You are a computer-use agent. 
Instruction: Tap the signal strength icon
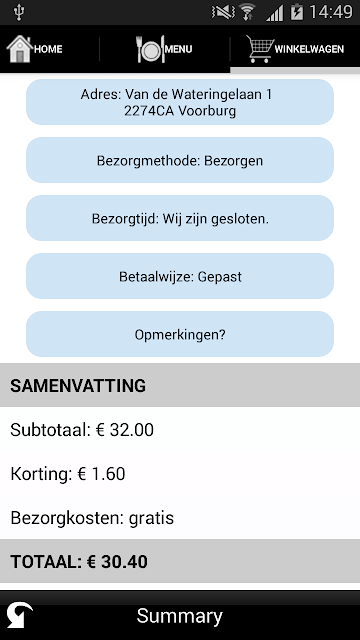[274, 13]
